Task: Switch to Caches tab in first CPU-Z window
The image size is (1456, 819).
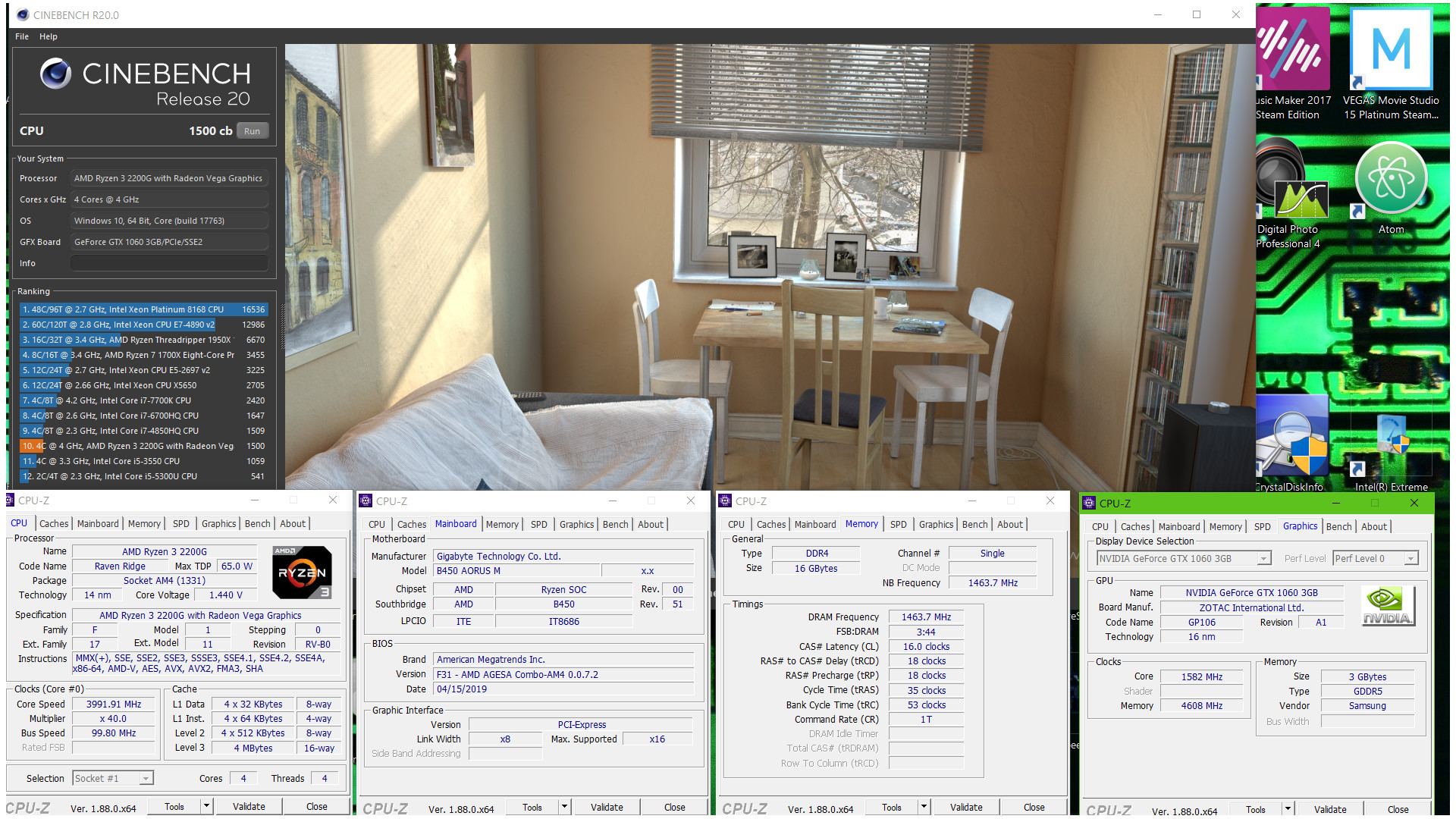Action: click(54, 523)
